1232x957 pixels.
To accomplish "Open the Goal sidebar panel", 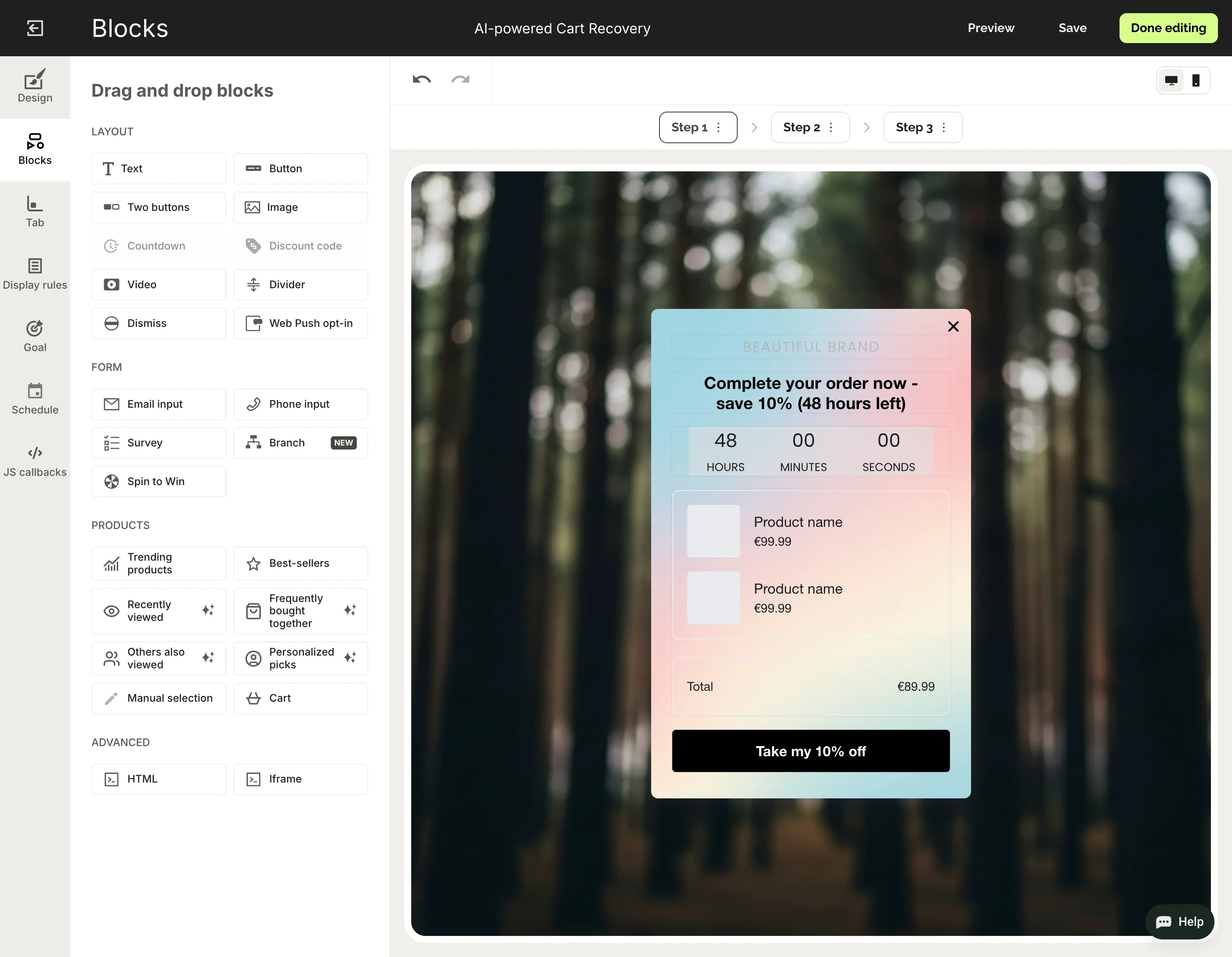I will pyautogui.click(x=35, y=336).
